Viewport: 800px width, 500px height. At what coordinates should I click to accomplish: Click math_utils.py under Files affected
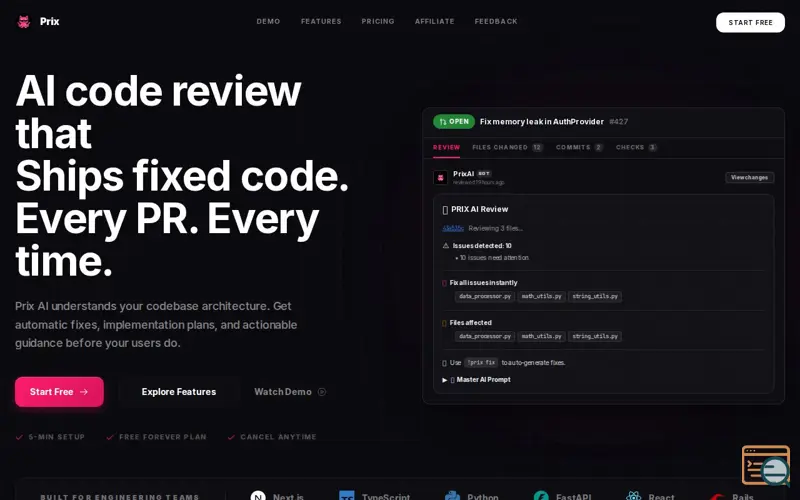[541, 336]
